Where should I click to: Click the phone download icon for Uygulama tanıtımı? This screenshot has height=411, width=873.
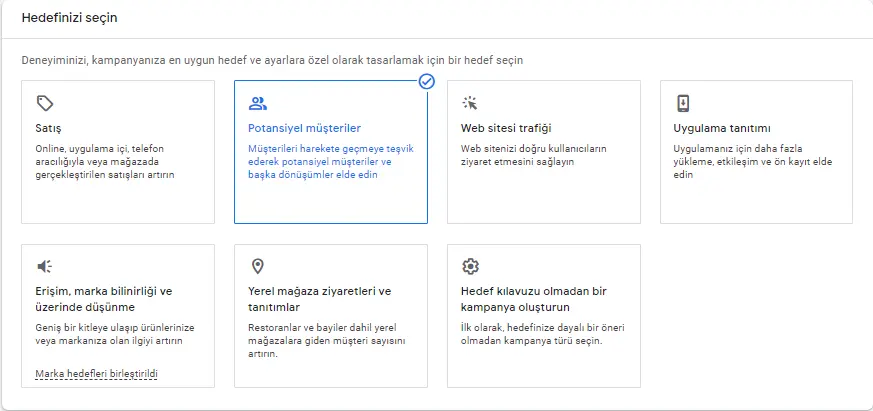pyautogui.click(x=683, y=103)
